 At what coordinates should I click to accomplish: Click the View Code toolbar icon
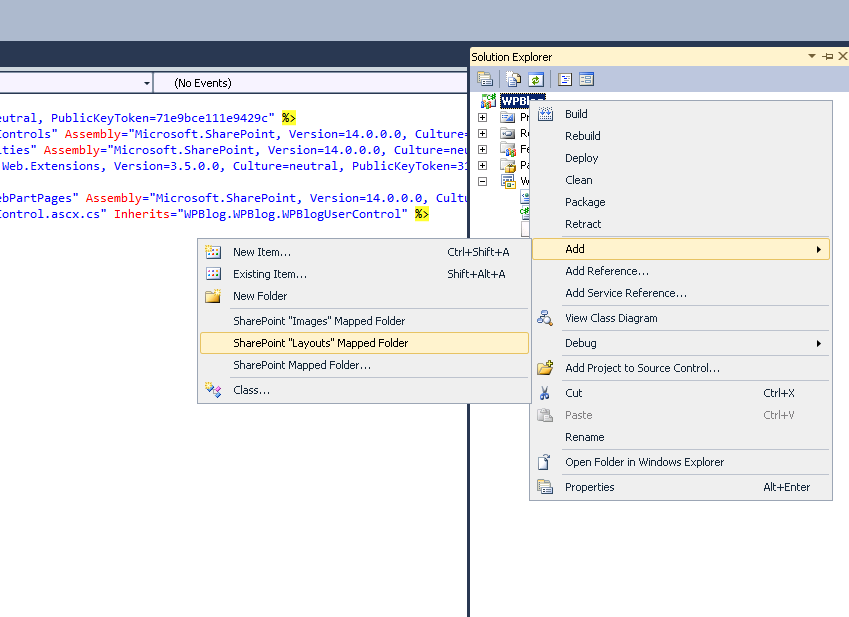pos(565,80)
